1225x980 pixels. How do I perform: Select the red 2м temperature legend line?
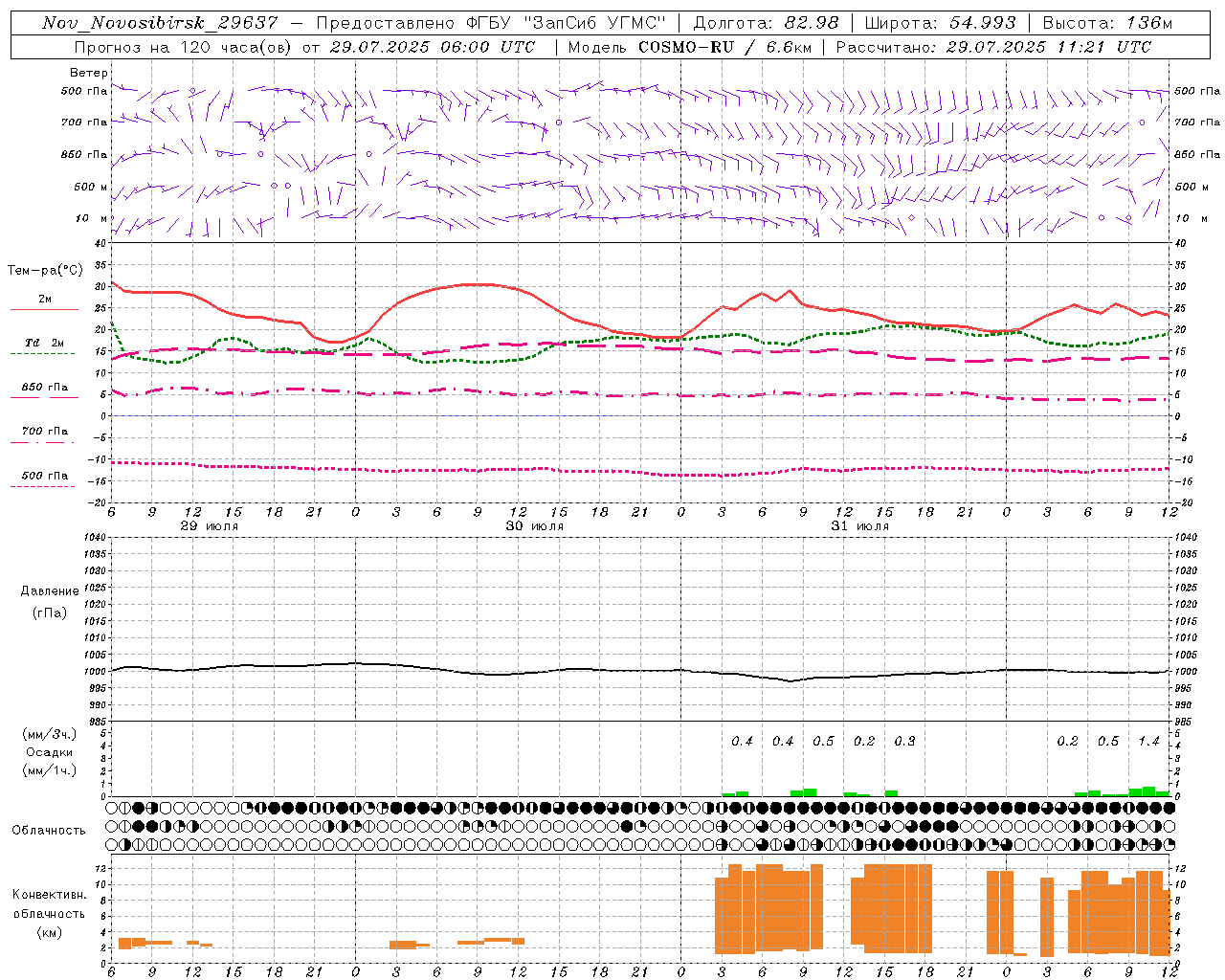click(44, 310)
